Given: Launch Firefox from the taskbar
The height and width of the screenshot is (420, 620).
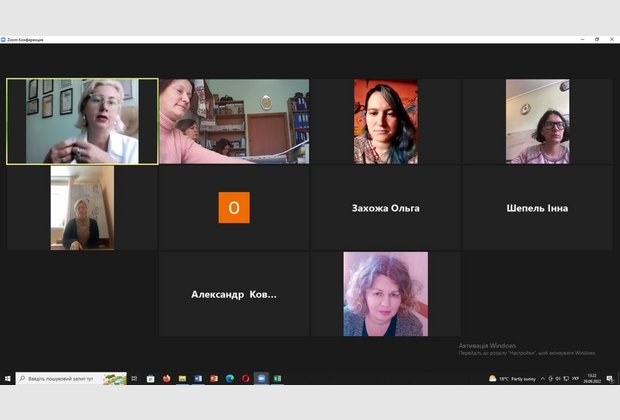Looking at the screenshot, I should point(167,379).
